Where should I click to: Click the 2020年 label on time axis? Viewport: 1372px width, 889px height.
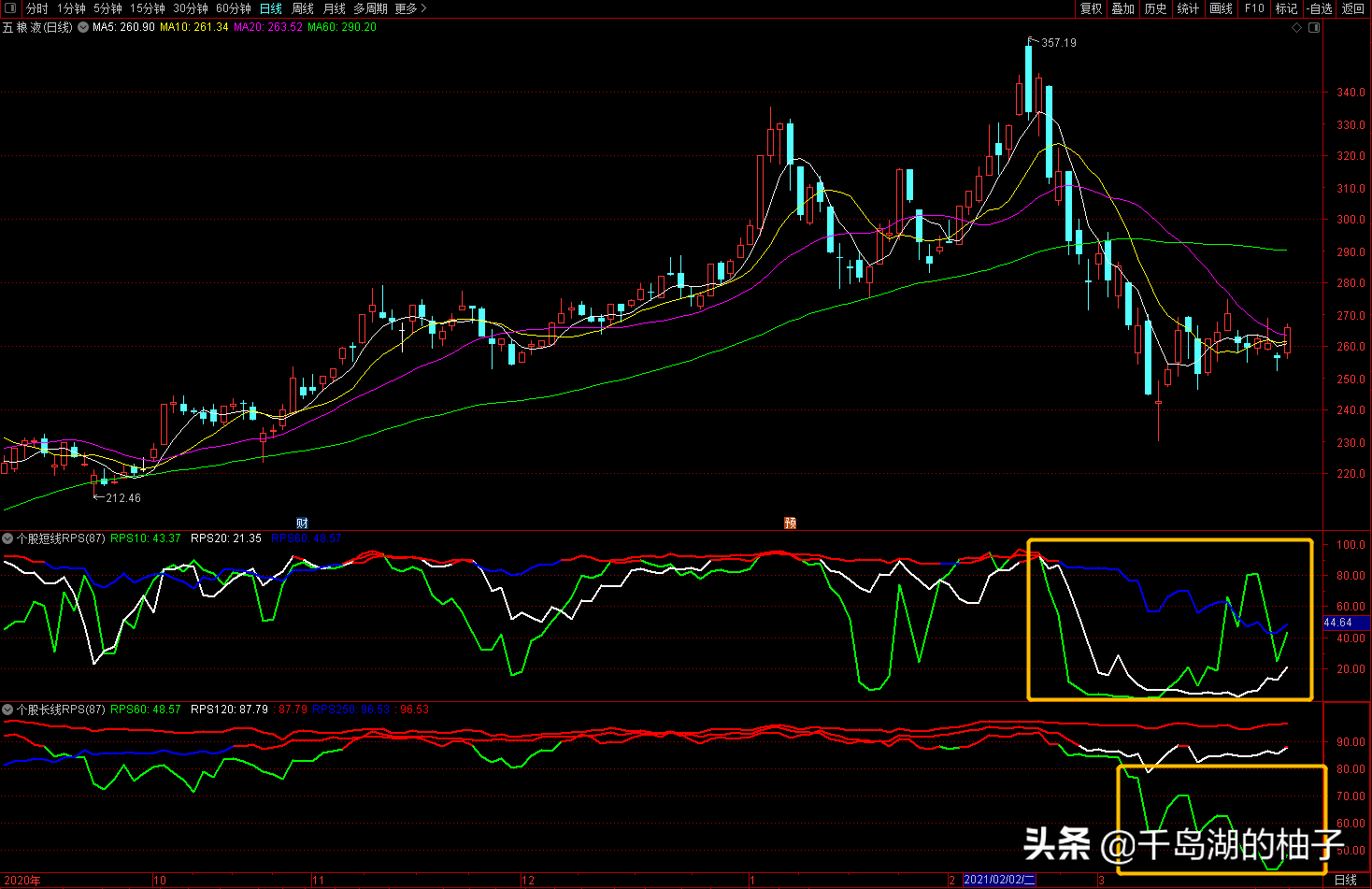[21, 880]
